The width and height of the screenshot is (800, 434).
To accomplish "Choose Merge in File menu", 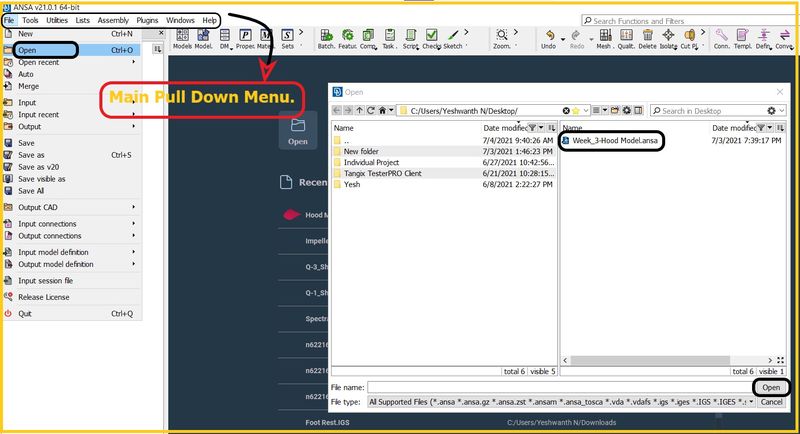I will click(71, 86).
